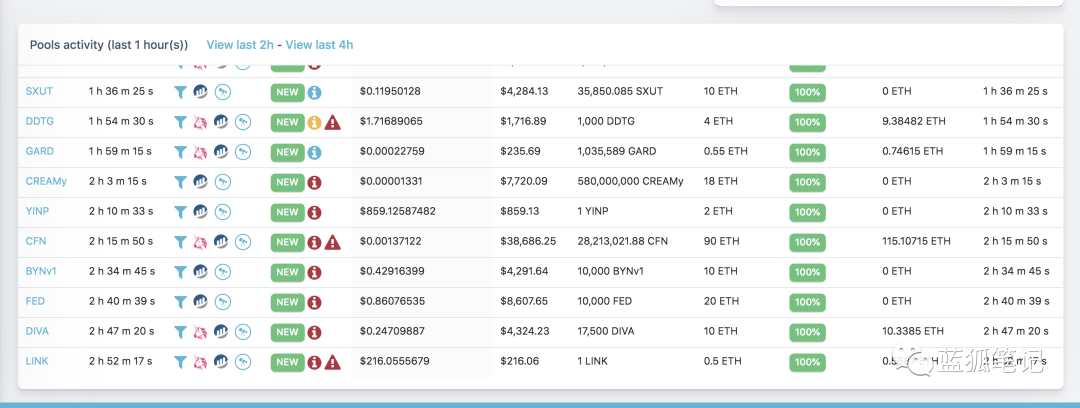Click the blue info icon beside SXUT
The width and height of the screenshot is (1080, 408).
point(314,92)
